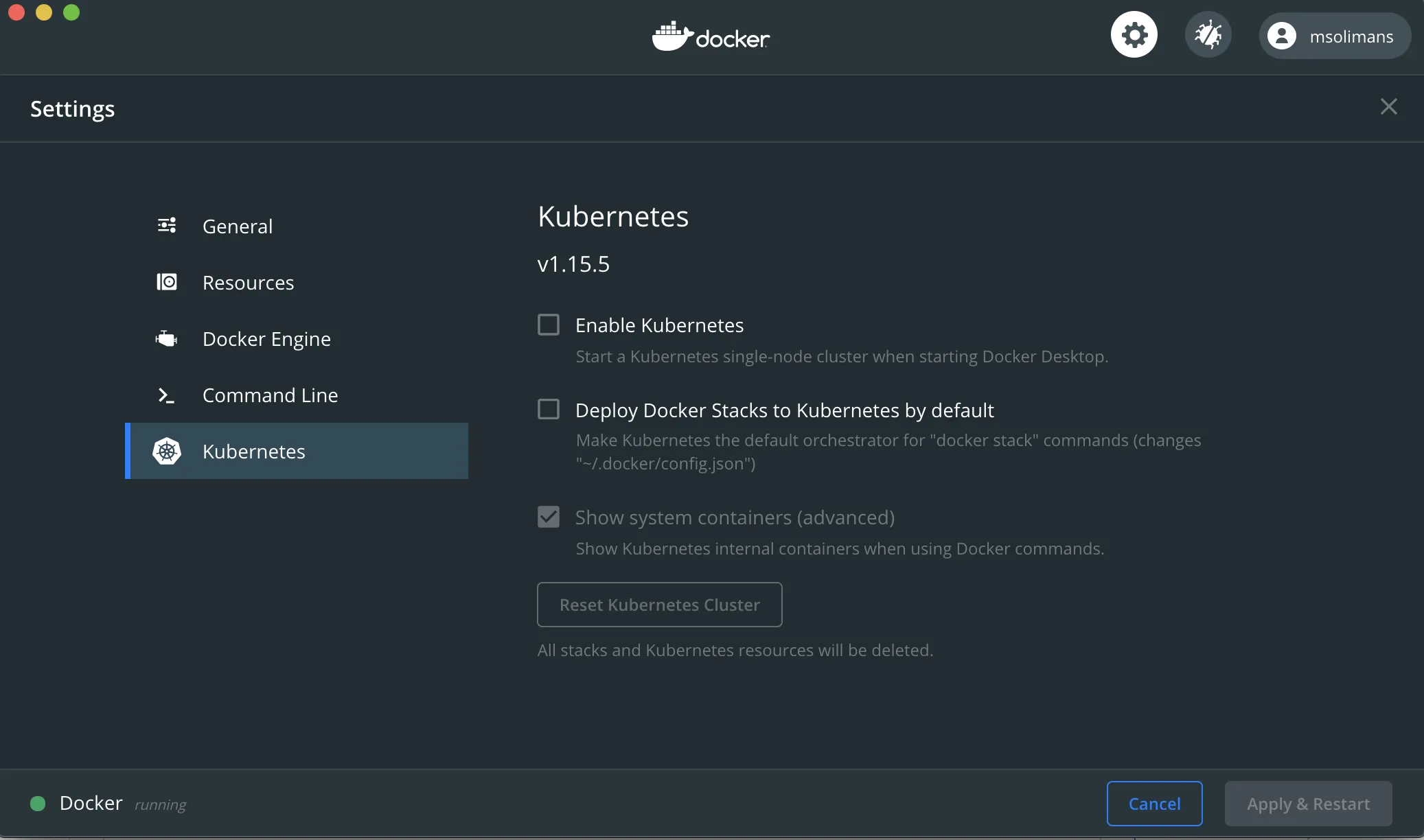The width and height of the screenshot is (1424, 840).
Task: Click the General sliders icon
Action: click(x=167, y=226)
